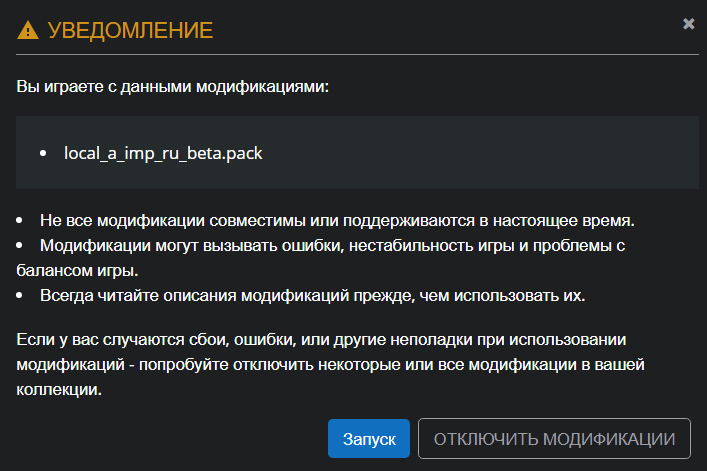Click the orange warning triangle icon
The width and height of the screenshot is (707, 471).
click(x=29, y=30)
